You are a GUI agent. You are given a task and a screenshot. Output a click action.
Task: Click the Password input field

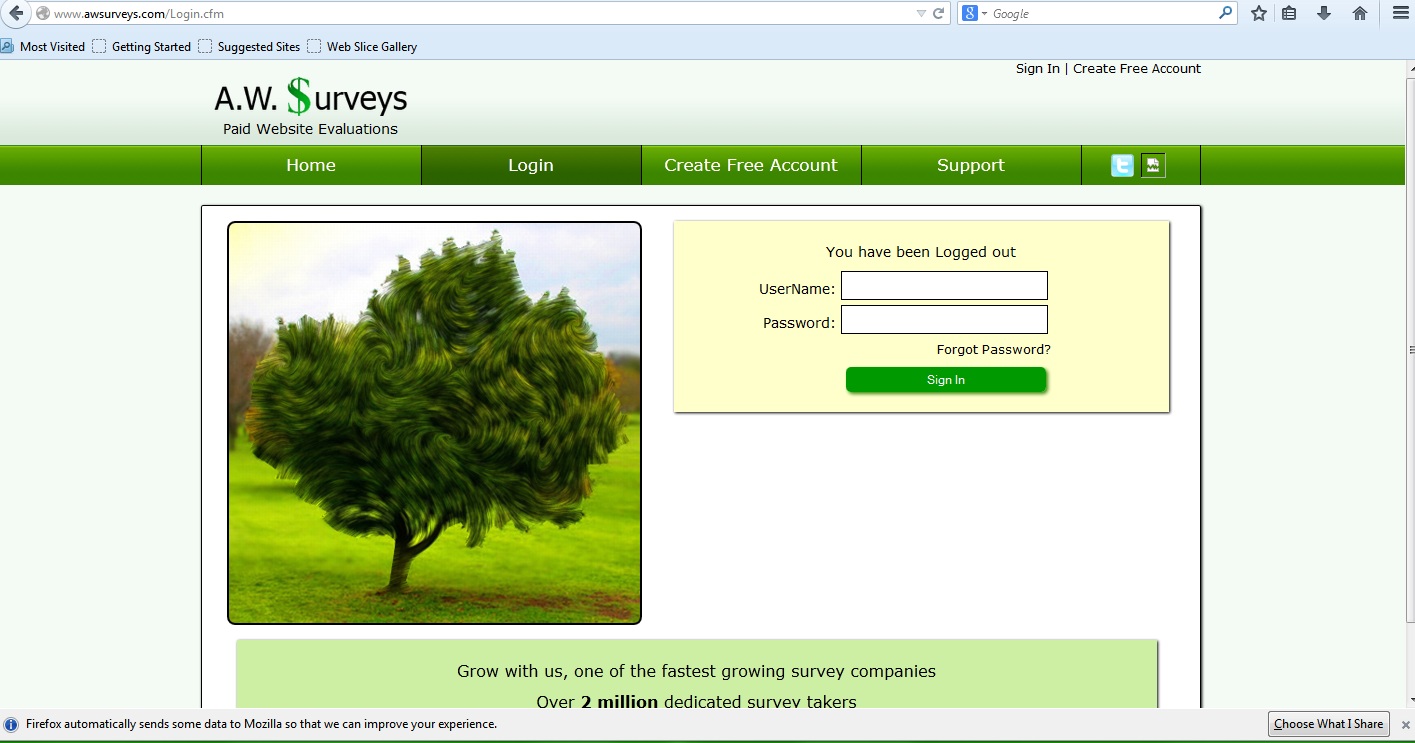[944, 320]
